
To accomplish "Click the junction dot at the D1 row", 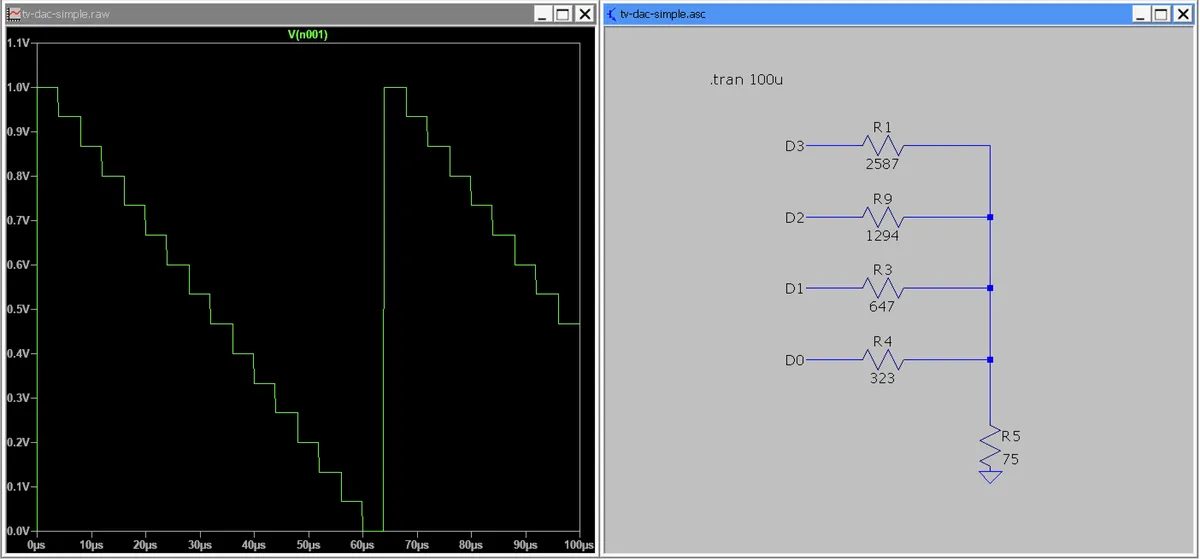I will tap(990, 288).
